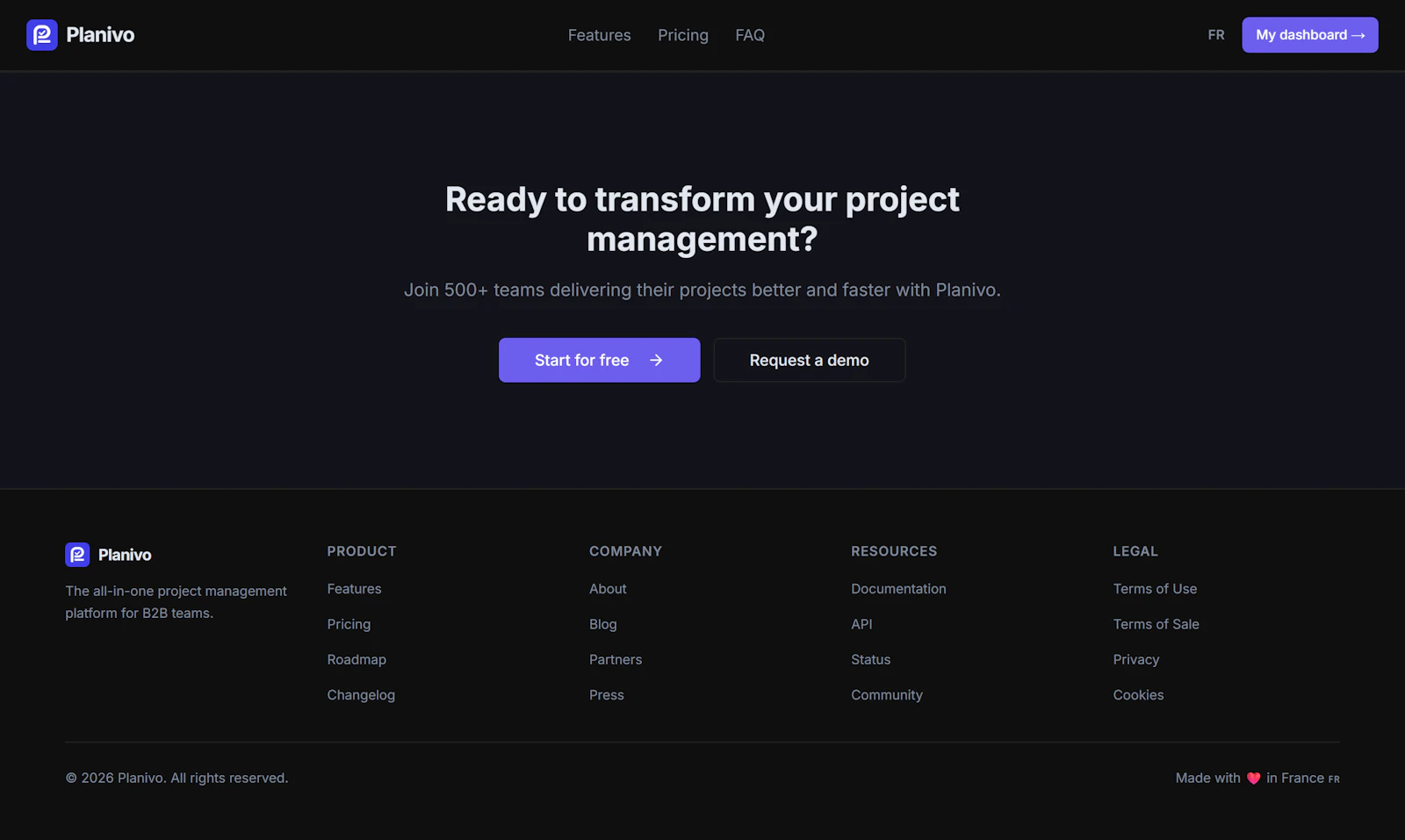This screenshot has width=1405, height=840.
Task: Open the Pricing link under Product
Action: tap(349, 624)
